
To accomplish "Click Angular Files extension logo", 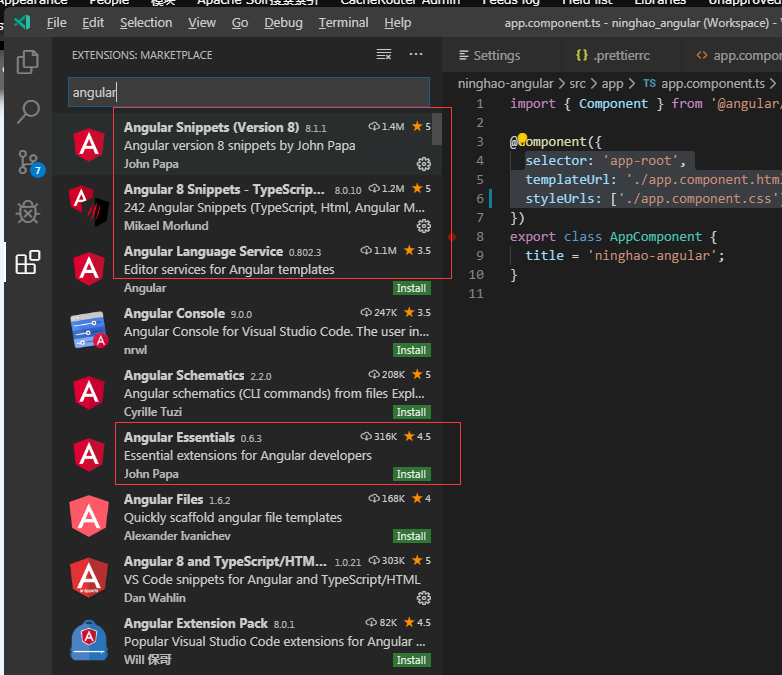I will click(89, 516).
